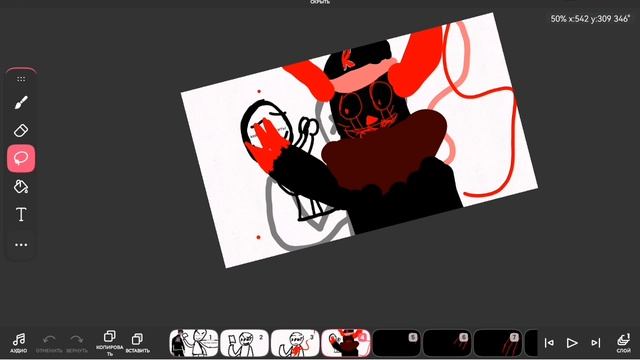
Task: Select the Lasso selection tool
Action: 21,158
